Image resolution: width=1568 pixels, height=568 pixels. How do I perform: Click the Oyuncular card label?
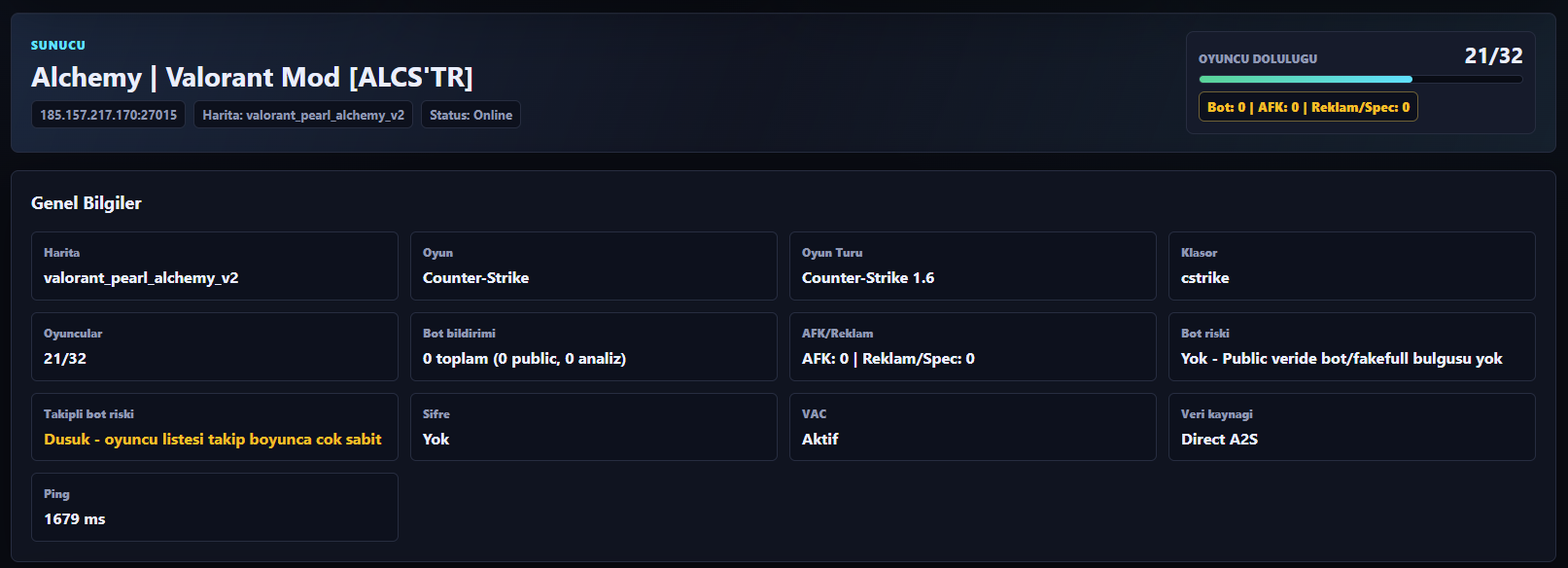tap(73, 333)
